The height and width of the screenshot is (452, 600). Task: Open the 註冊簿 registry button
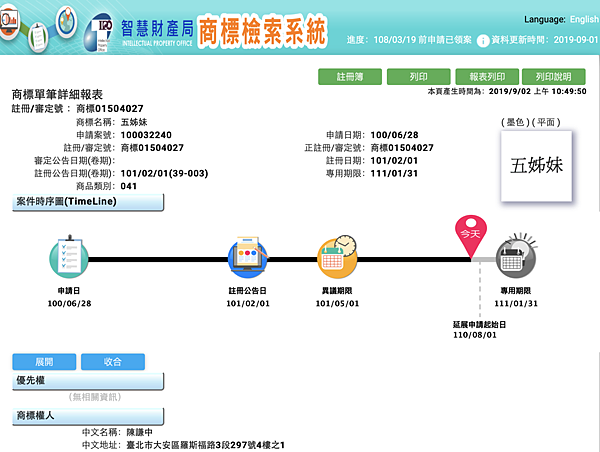tap(350, 77)
